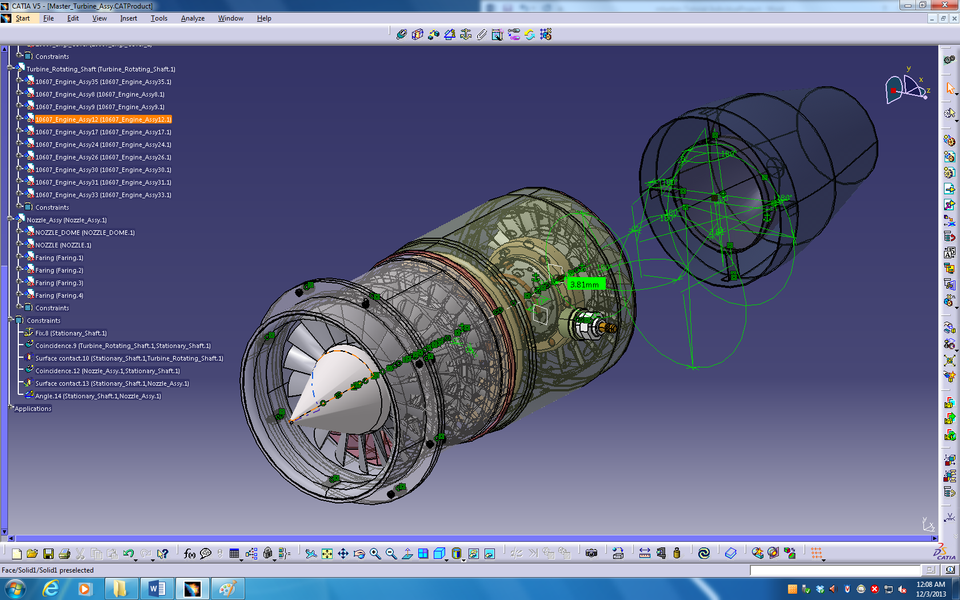Open the Insert menu

pos(126,18)
